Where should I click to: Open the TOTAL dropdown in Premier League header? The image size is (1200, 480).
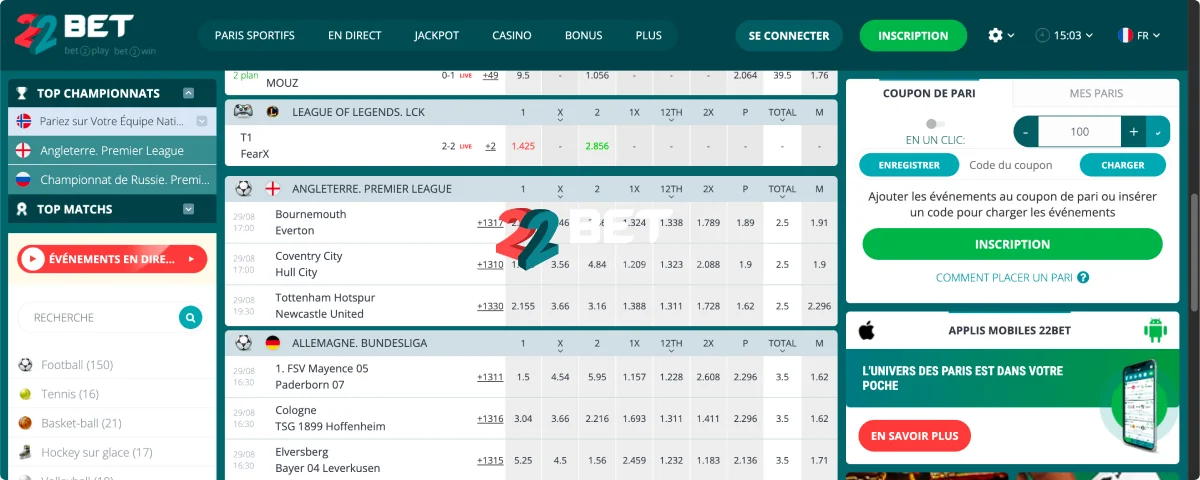pos(782,188)
